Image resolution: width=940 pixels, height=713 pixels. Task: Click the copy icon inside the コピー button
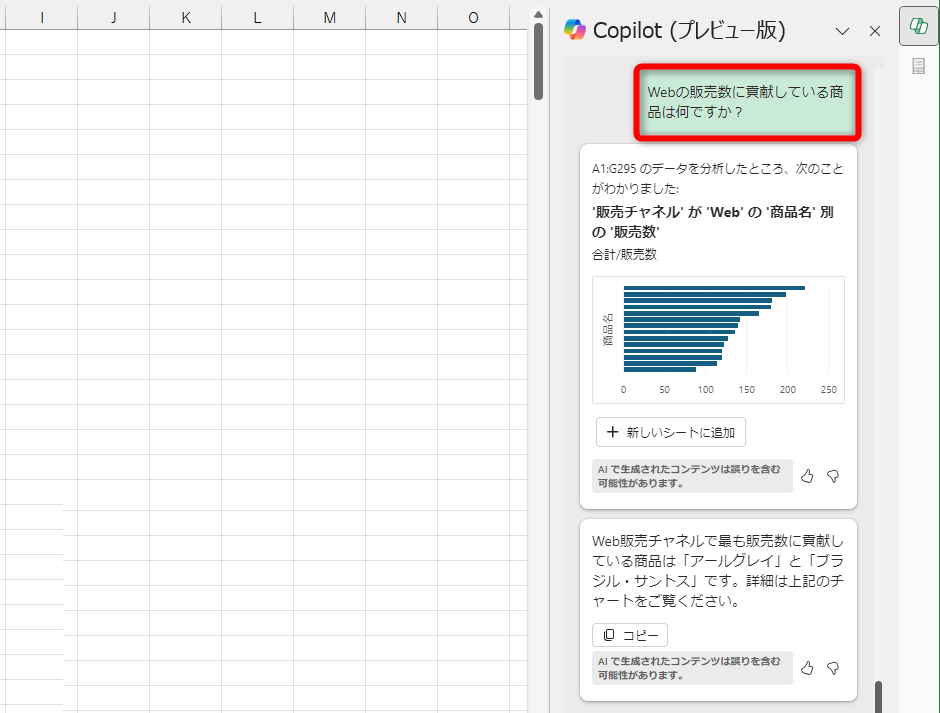[609, 634]
